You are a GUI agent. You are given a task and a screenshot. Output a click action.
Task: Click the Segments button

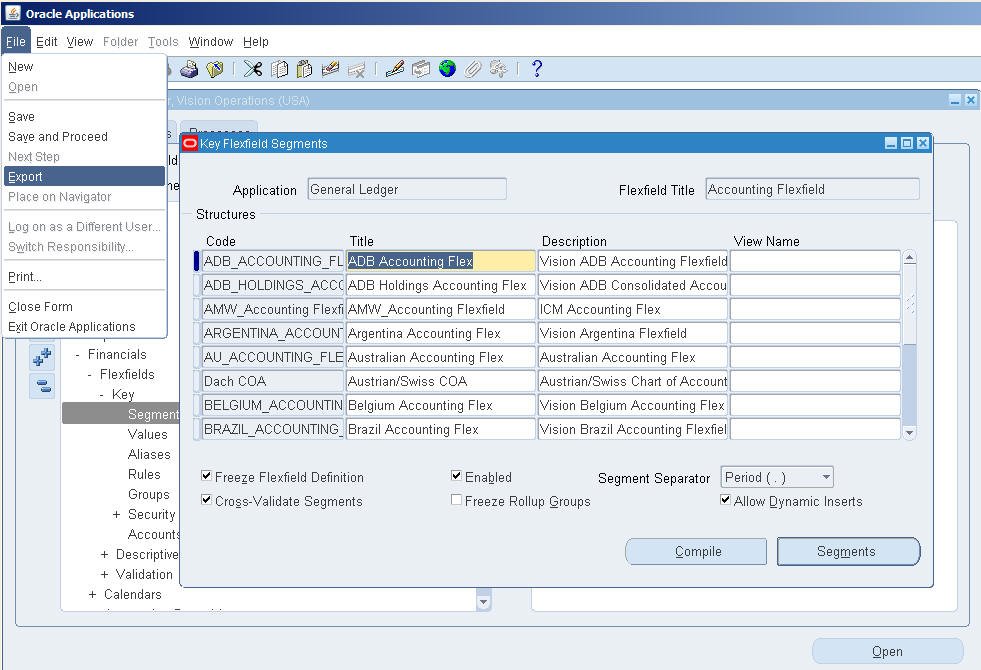[x=848, y=551]
